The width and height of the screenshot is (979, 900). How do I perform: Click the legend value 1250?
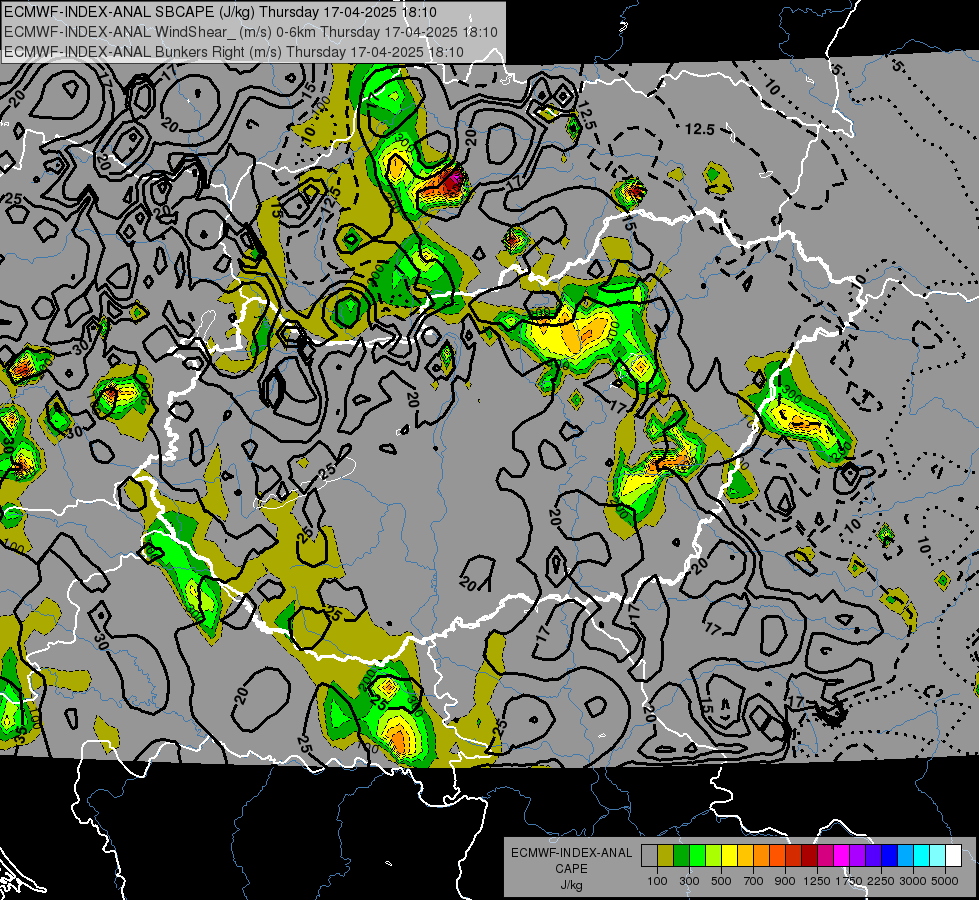click(x=817, y=881)
